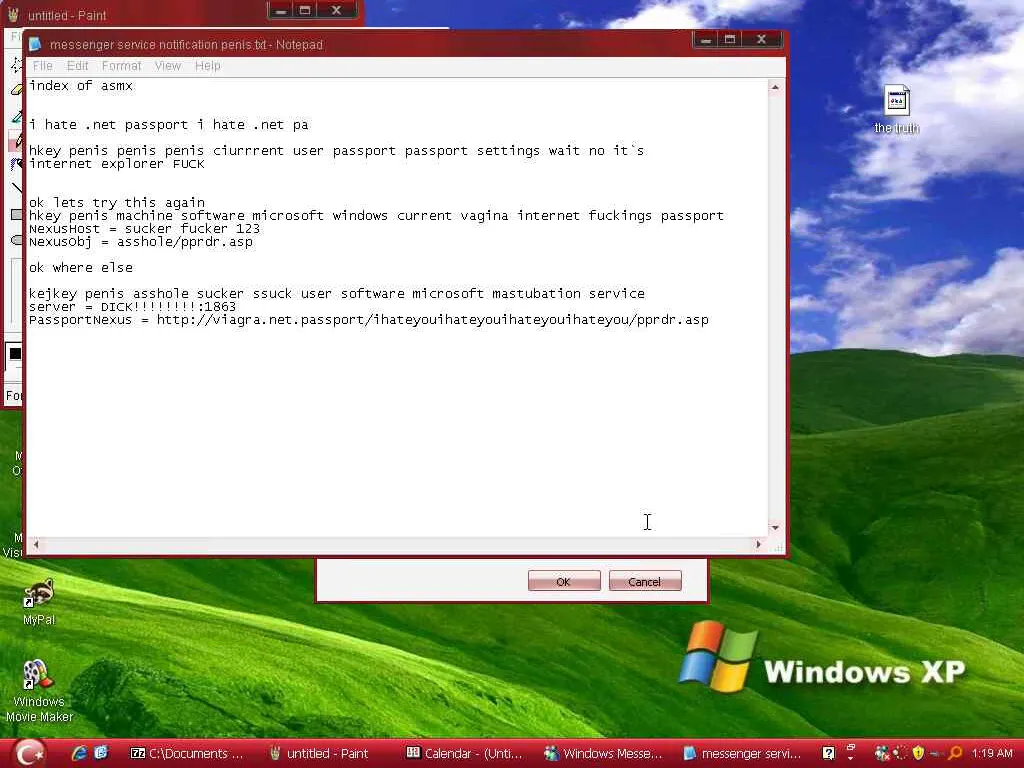Image resolution: width=1024 pixels, height=768 pixels.
Task: Select the Rectangle tool in Paint
Action: 18,214
